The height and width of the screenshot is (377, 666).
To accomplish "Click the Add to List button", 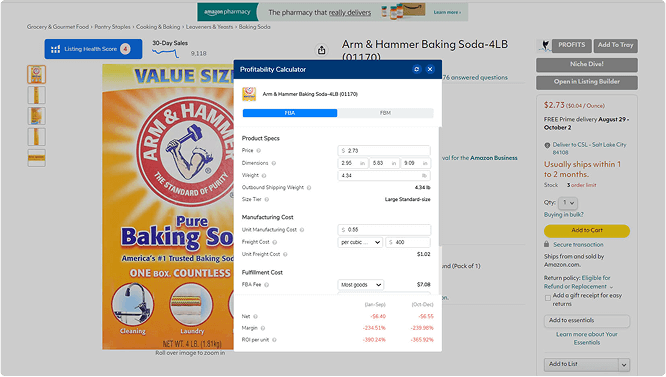I will point(581,365).
